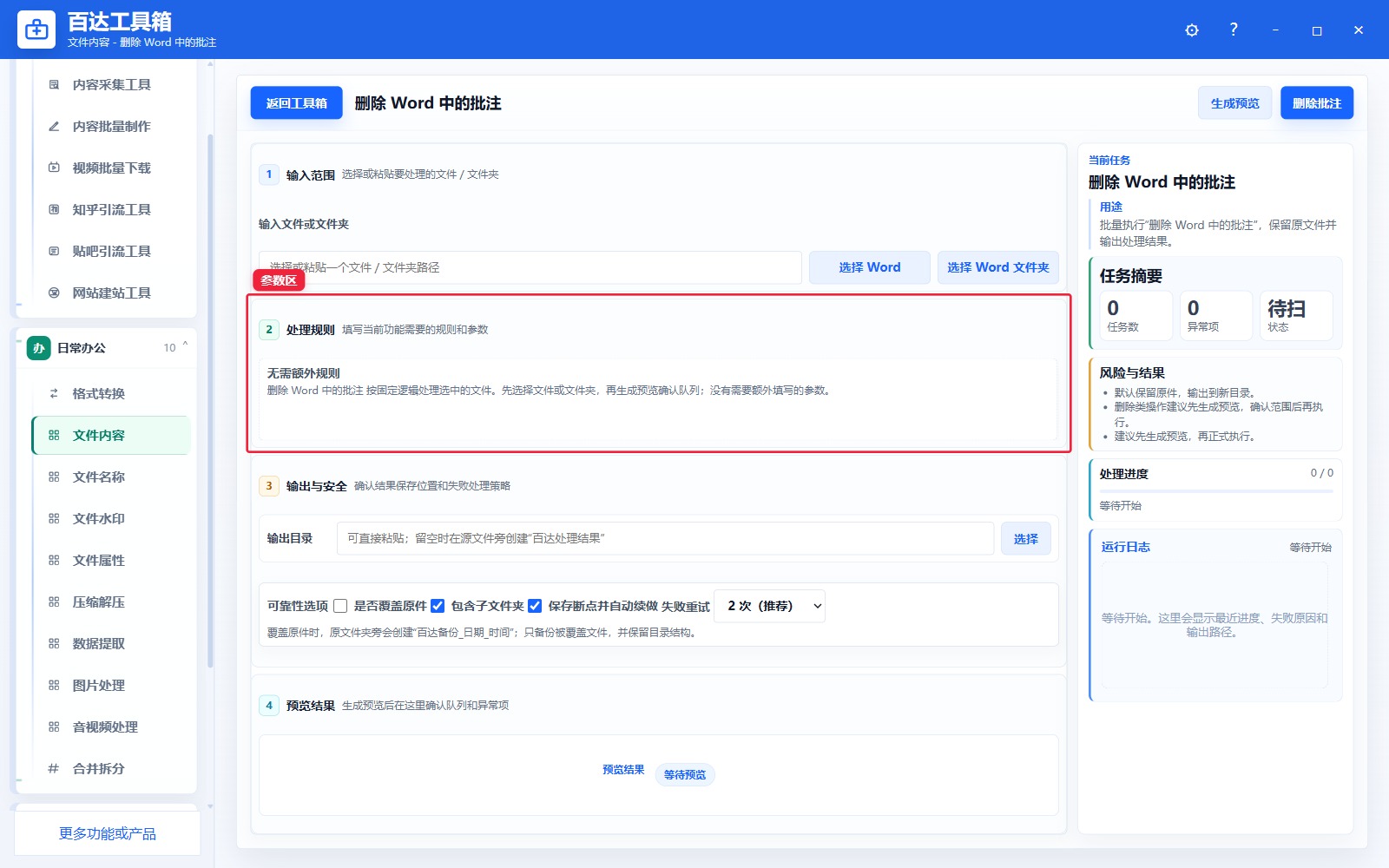Open the 失败重试 retry count dropdown
The height and width of the screenshot is (868, 1389).
click(x=769, y=606)
